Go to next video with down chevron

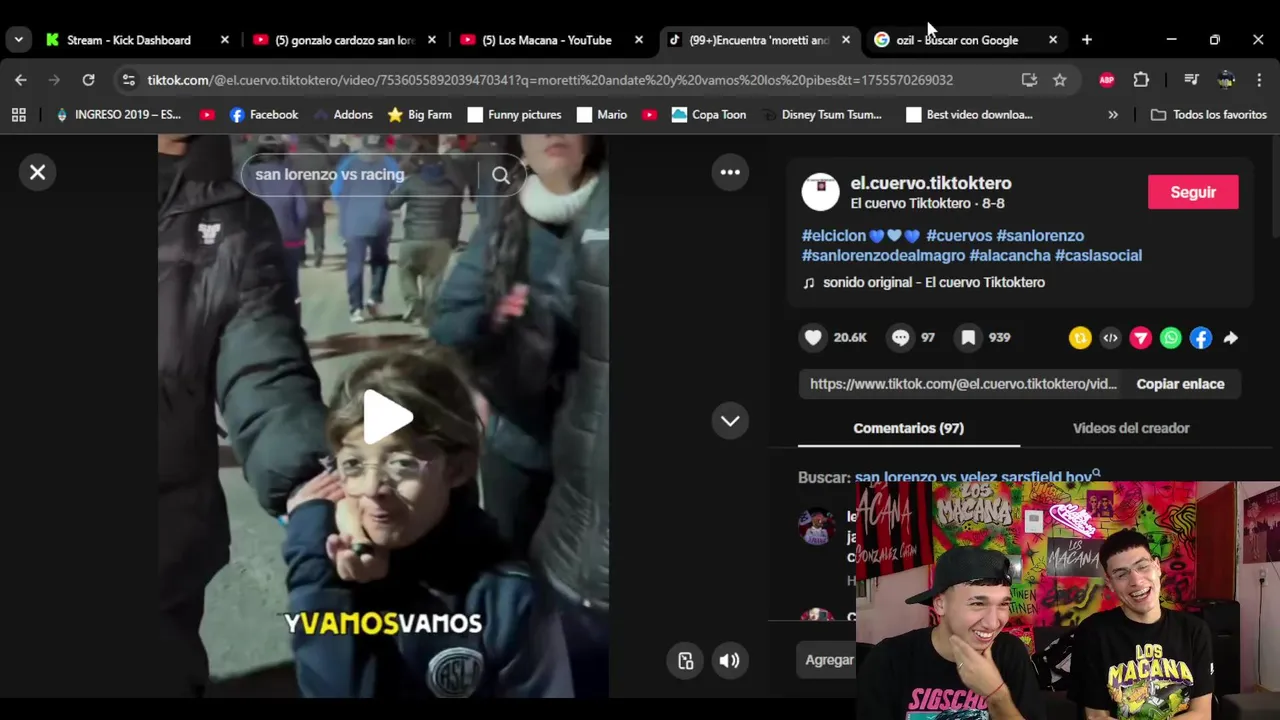tap(730, 421)
